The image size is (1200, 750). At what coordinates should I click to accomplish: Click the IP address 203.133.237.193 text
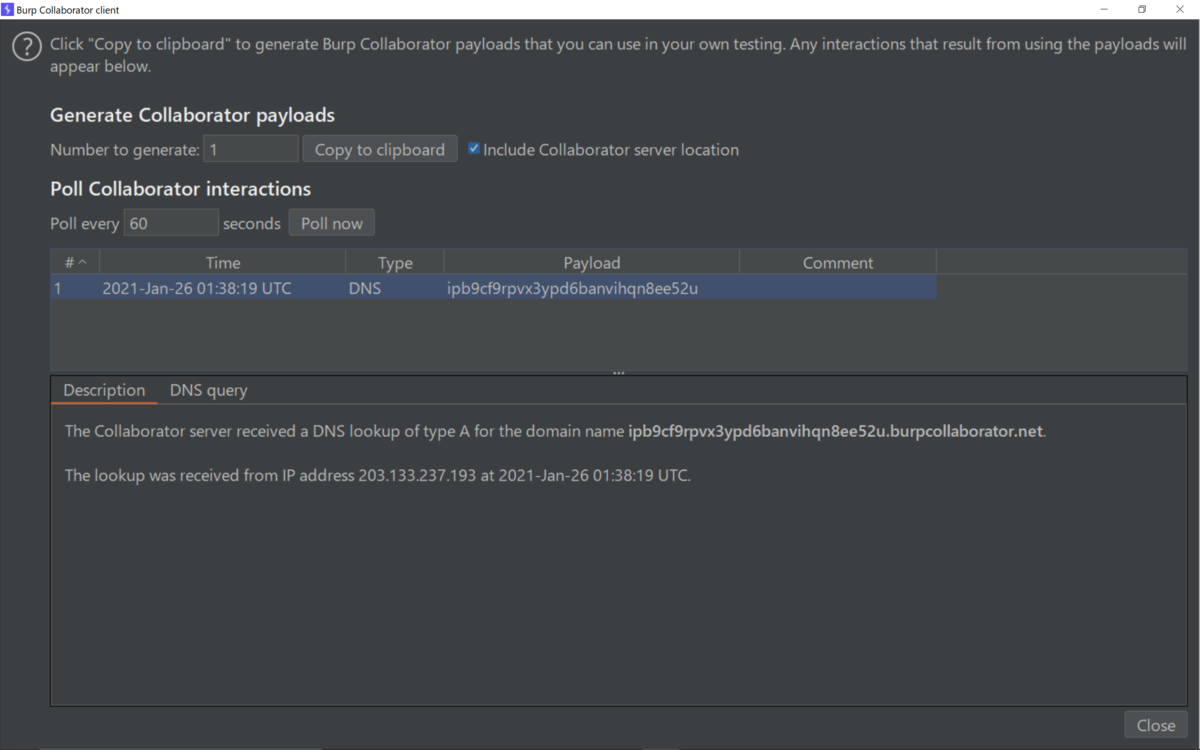tap(417, 475)
